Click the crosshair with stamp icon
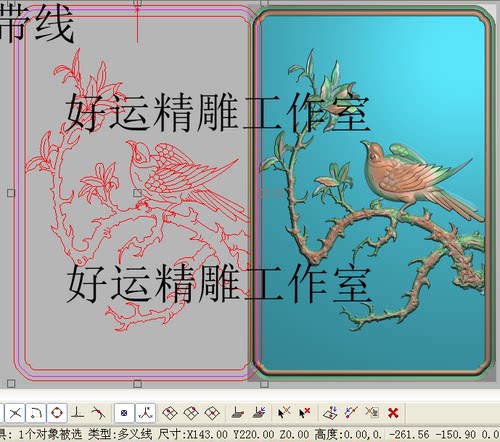 [x=372, y=413]
